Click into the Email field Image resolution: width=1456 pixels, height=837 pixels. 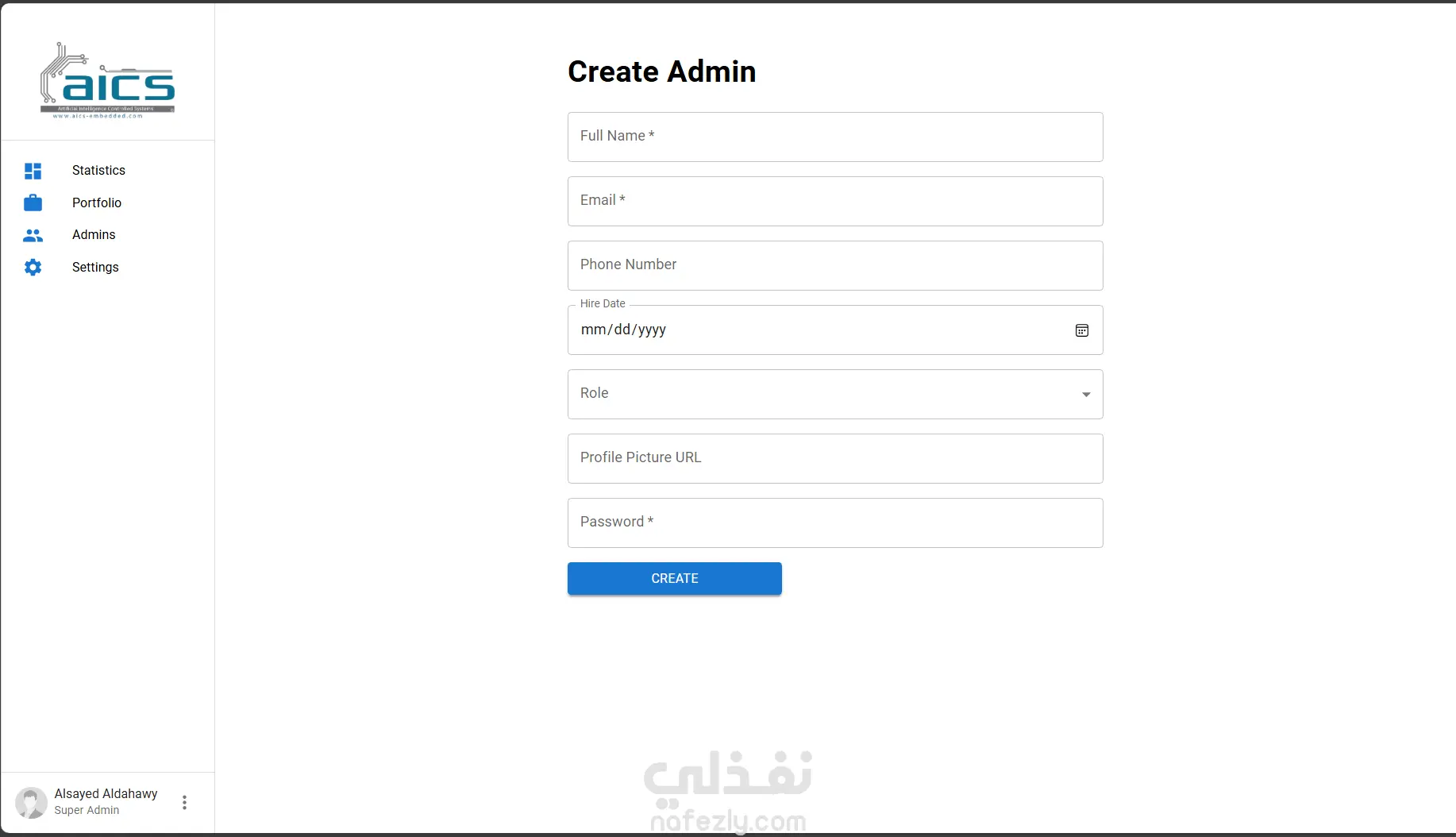(x=834, y=202)
